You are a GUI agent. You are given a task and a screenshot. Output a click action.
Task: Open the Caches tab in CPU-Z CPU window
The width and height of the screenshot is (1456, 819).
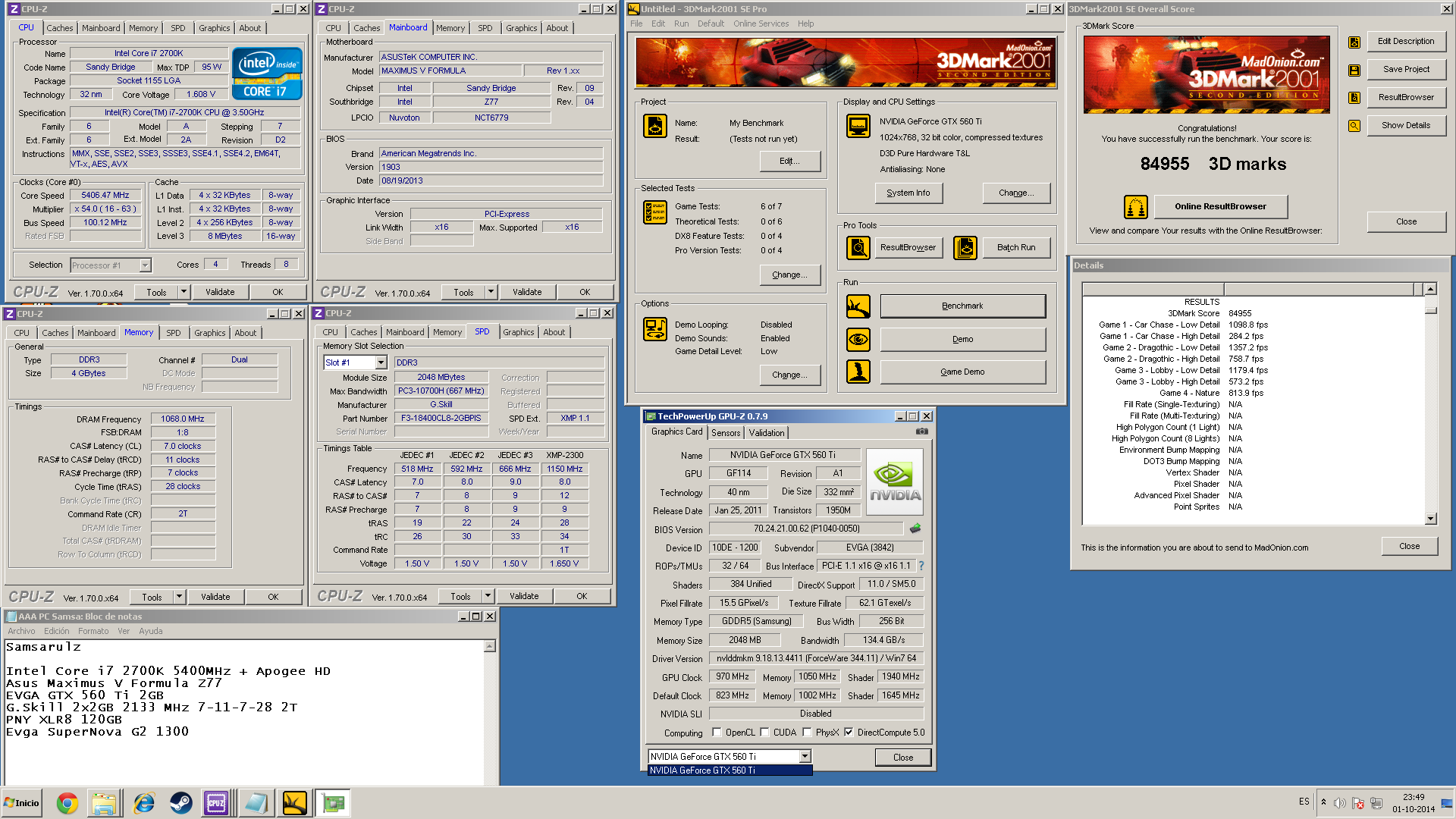coord(60,28)
